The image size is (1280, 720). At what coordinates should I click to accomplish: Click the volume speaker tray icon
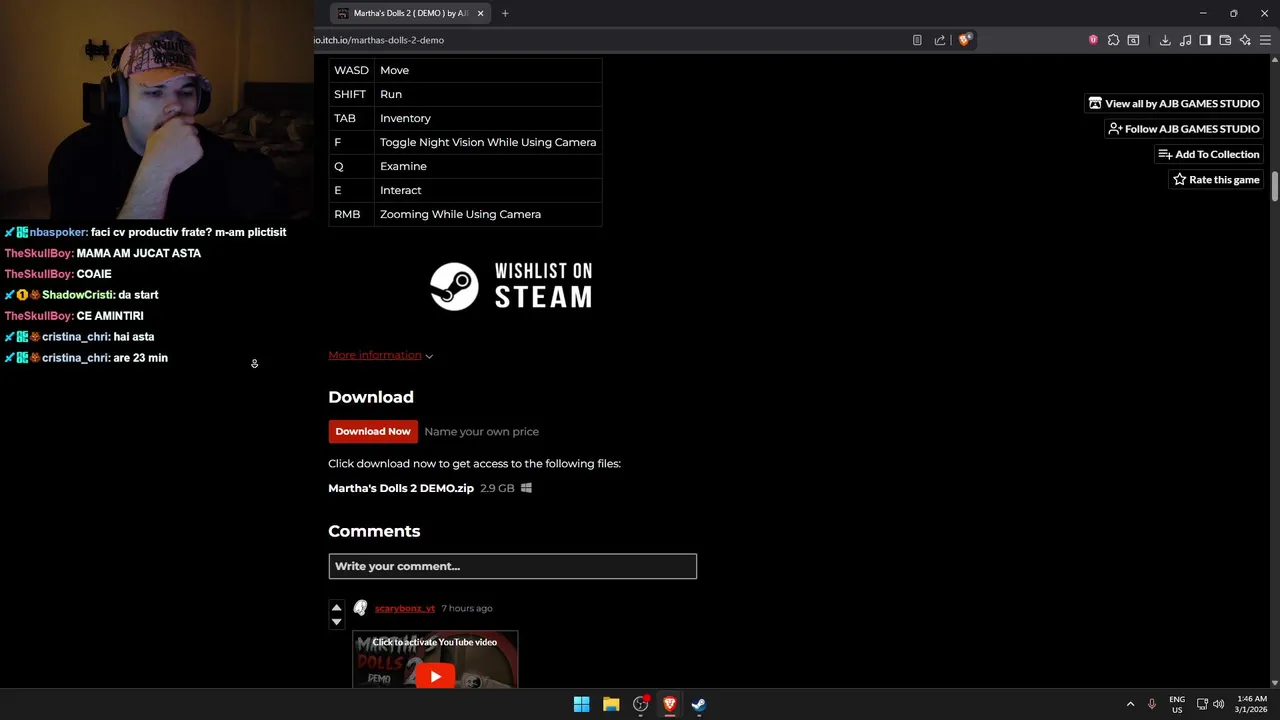pos(1218,704)
